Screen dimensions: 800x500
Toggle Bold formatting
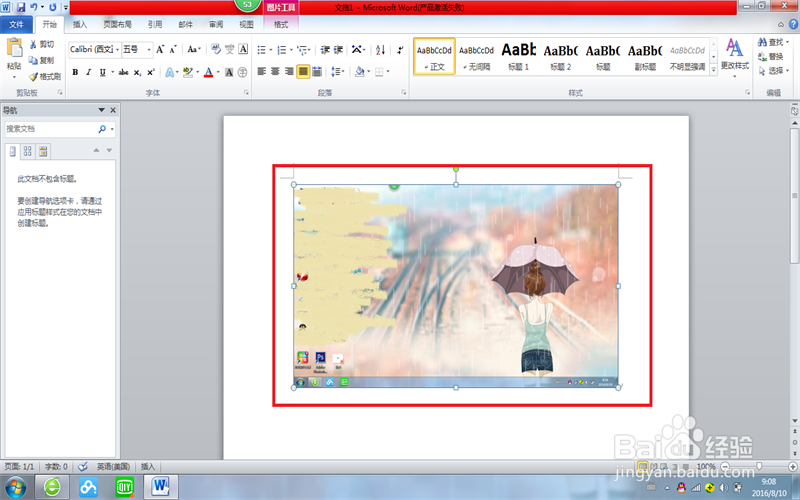pyautogui.click(x=75, y=72)
